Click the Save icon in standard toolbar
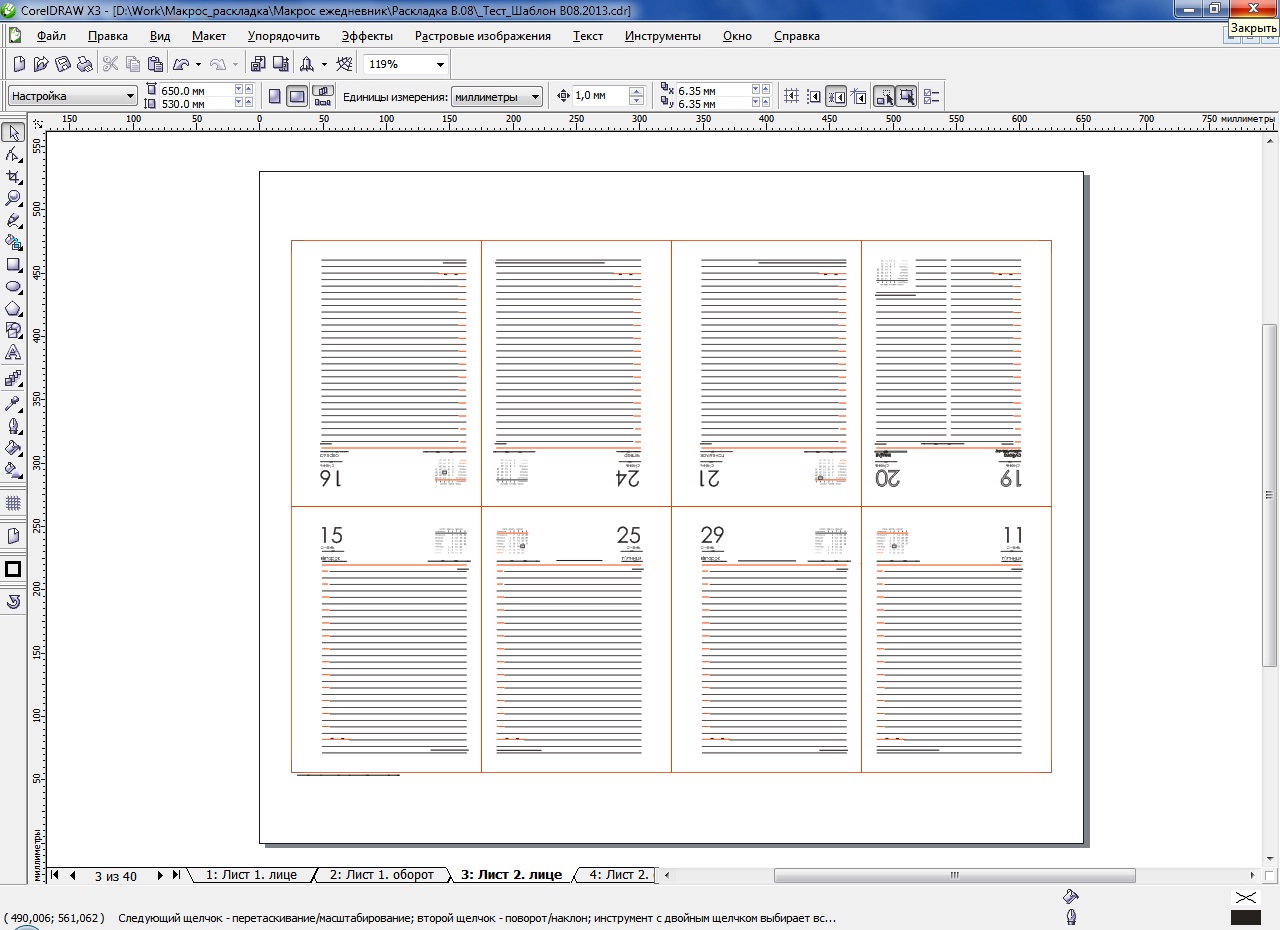The image size is (1280, 930). pyautogui.click(x=63, y=64)
